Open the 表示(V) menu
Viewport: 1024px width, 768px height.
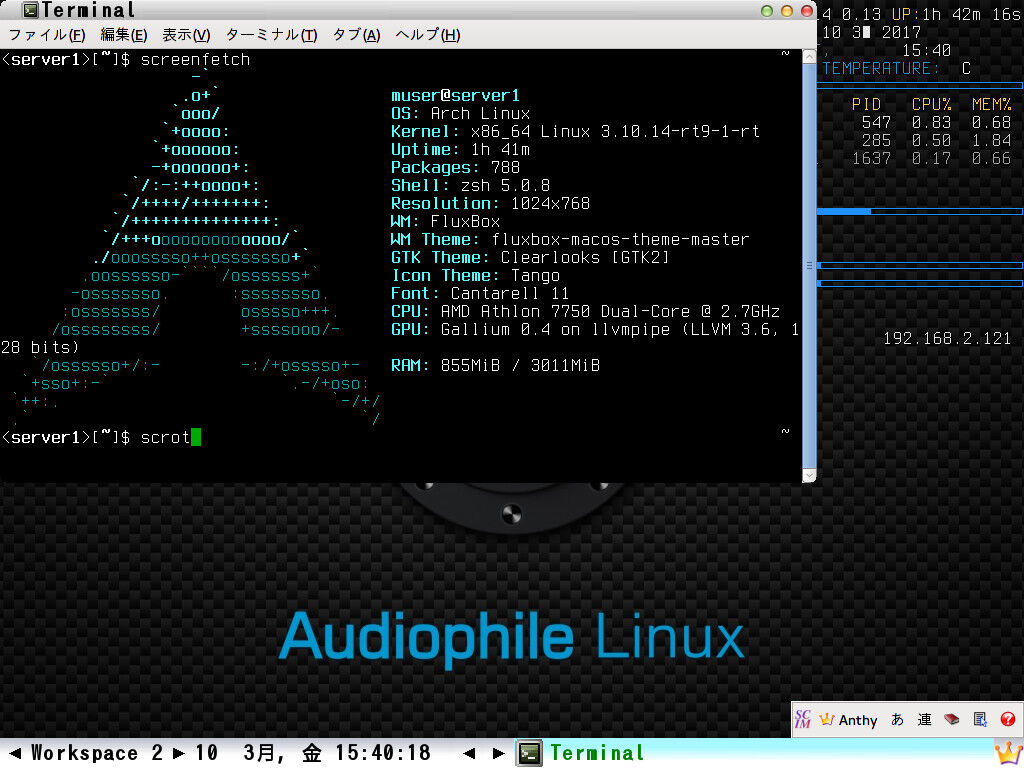pos(186,35)
